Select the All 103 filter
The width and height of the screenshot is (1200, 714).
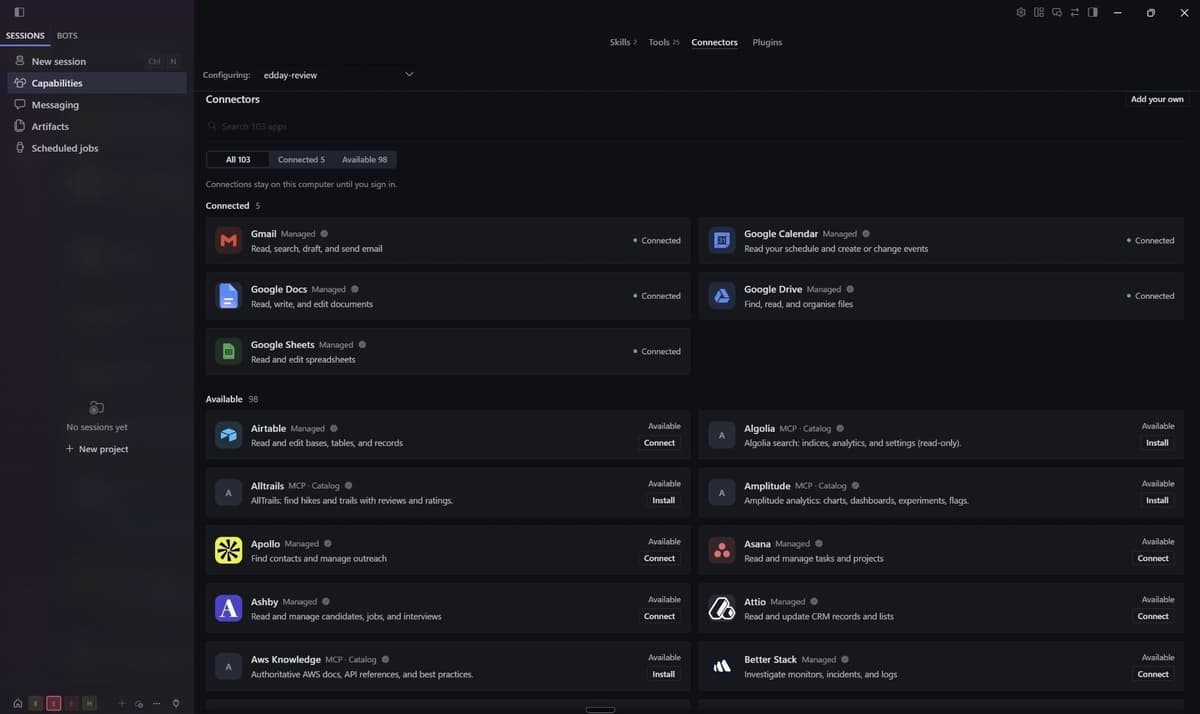(238, 160)
